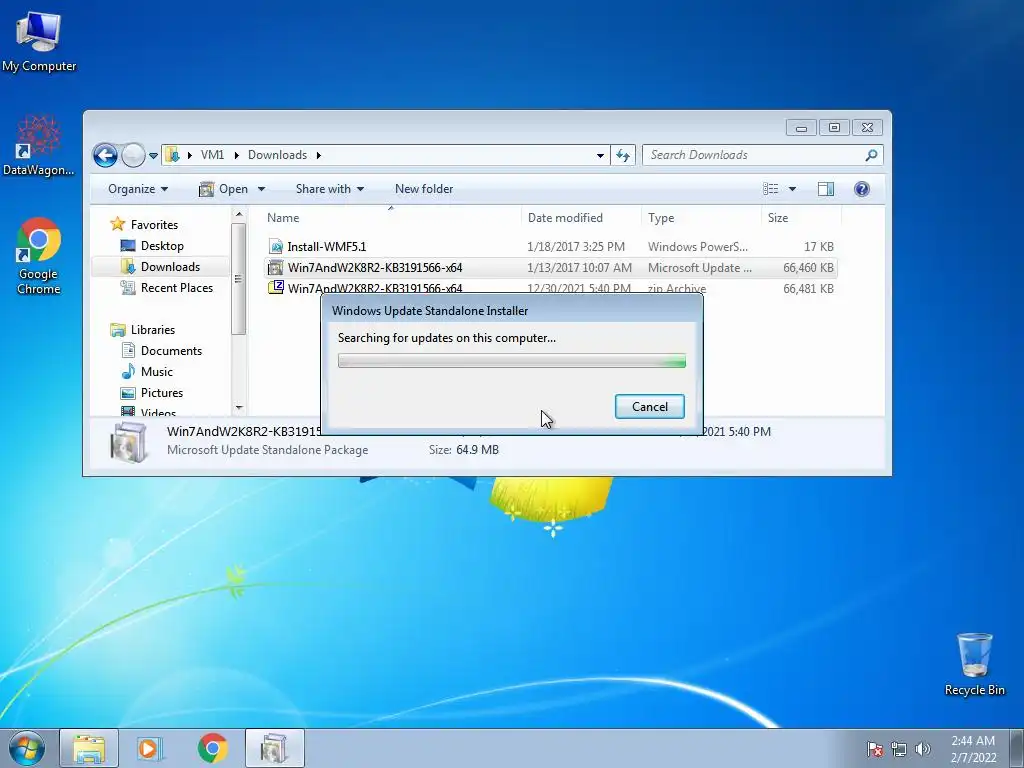This screenshot has height=768, width=1024.
Task: Sort files by Size column
Action: [801, 217]
